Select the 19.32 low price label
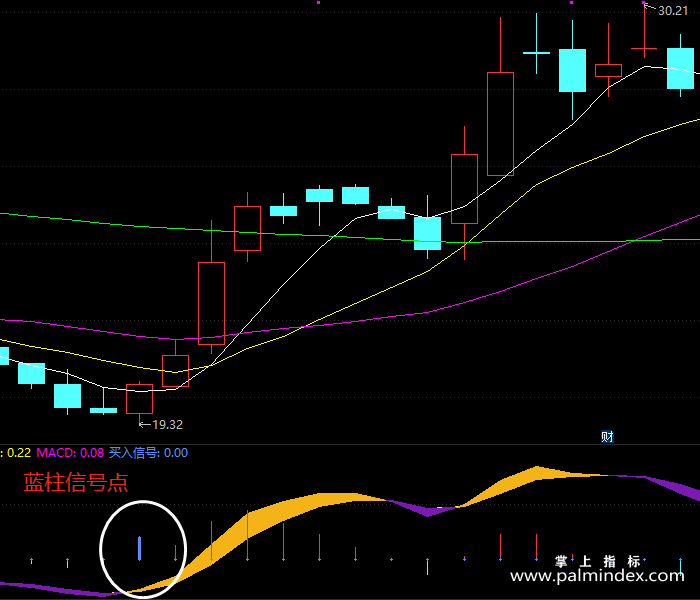This screenshot has width=700, height=600. pos(167,425)
